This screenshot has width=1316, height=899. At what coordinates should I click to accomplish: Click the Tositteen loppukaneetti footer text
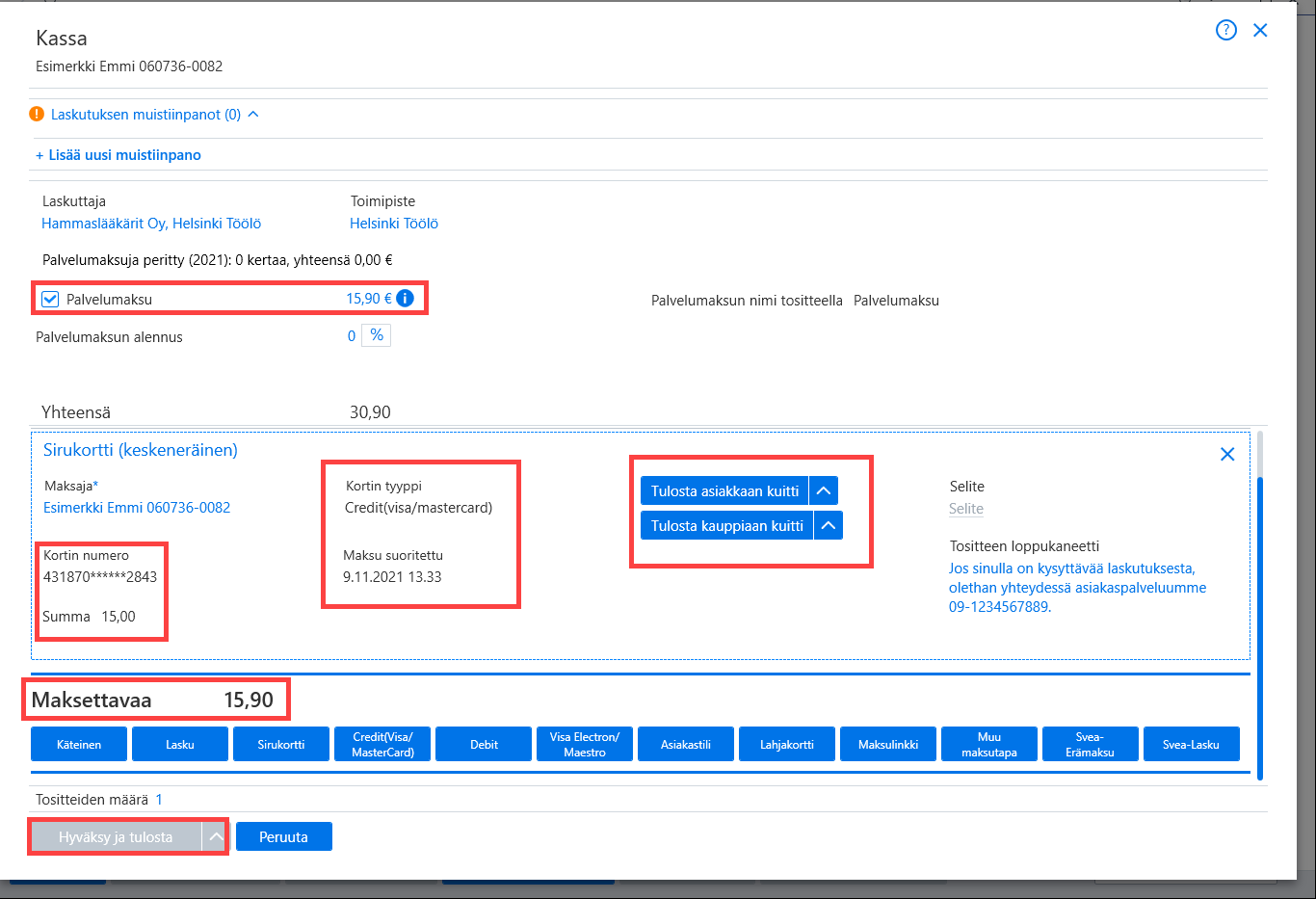tap(1077, 588)
